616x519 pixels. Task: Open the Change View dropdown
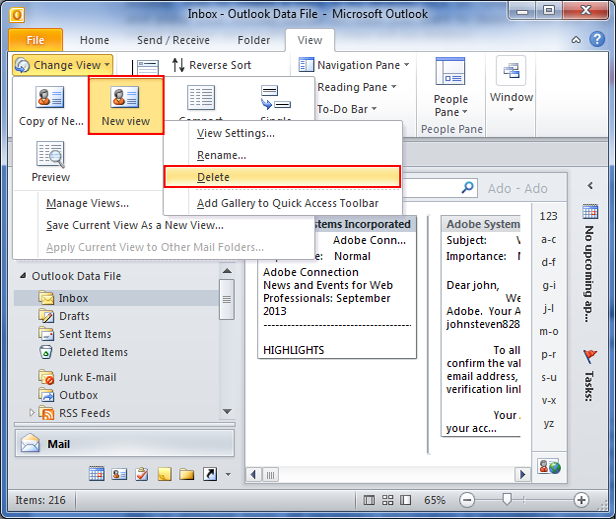62,65
